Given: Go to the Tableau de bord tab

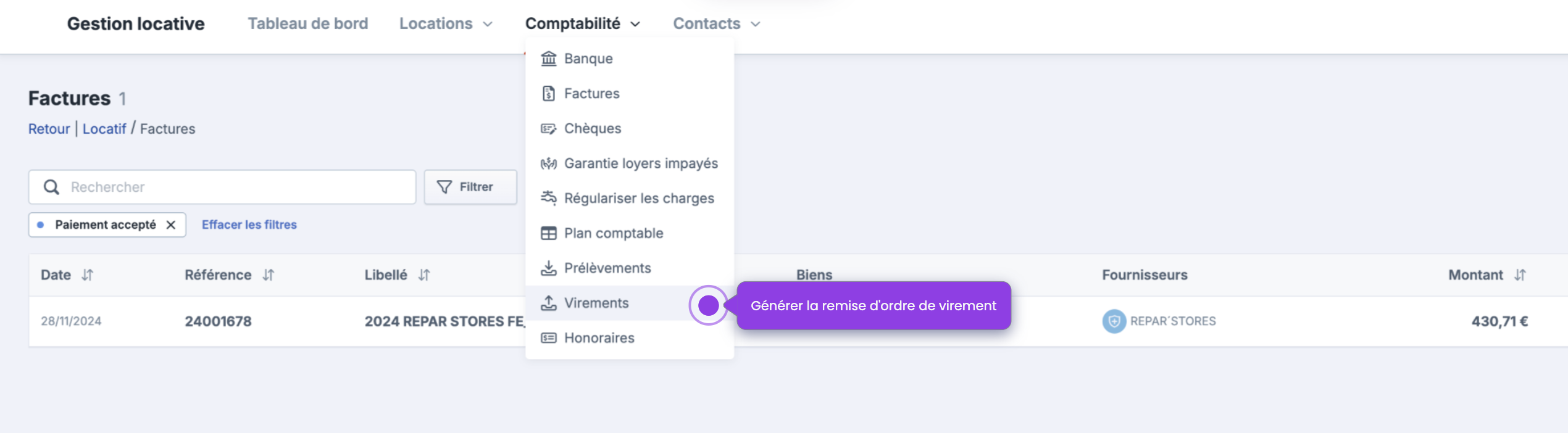Looking at the screenshot, I should point(307,24).
